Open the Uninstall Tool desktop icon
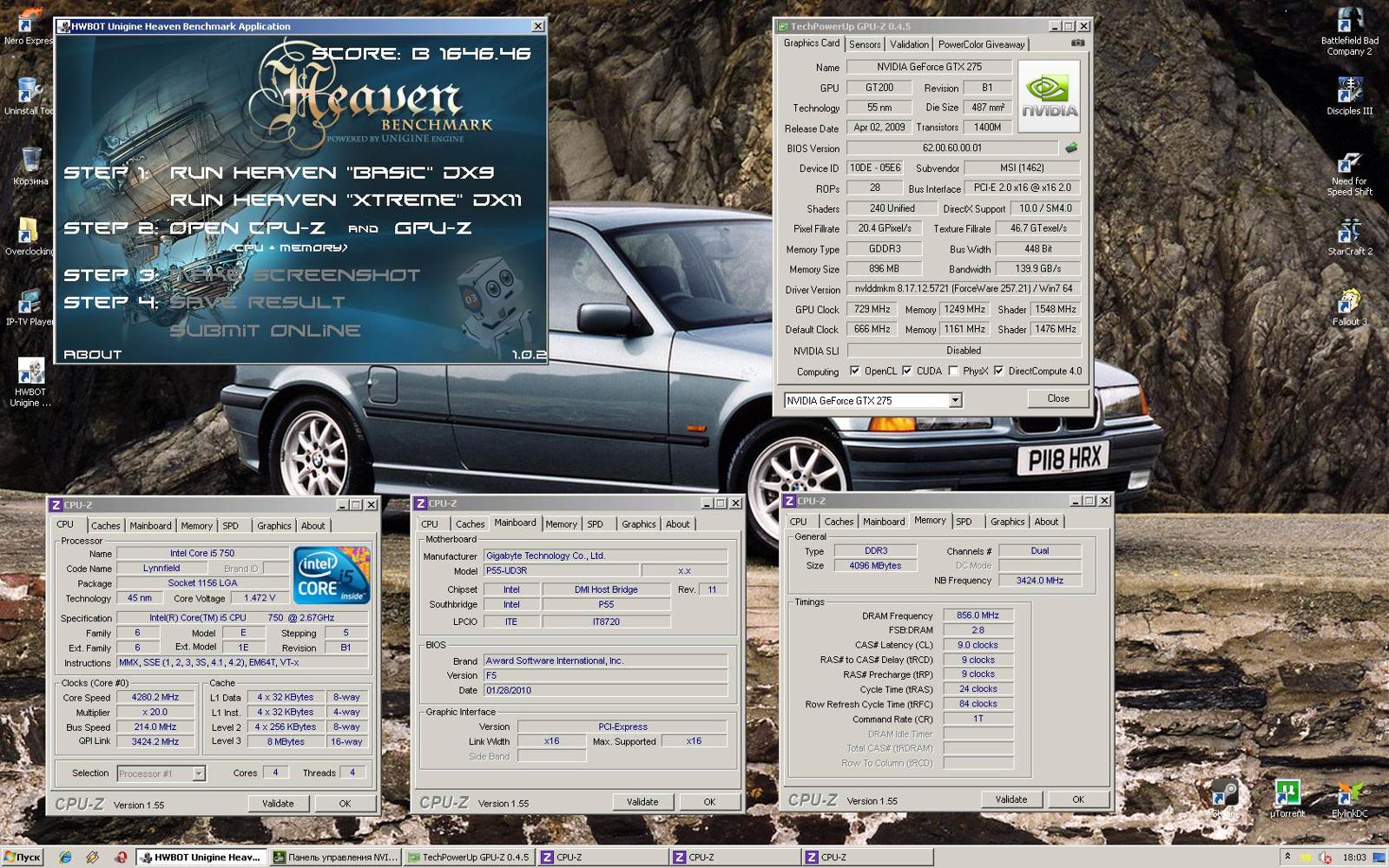Image resolution: width=1389 pixels, height=868 pixels. coord(28,95)
